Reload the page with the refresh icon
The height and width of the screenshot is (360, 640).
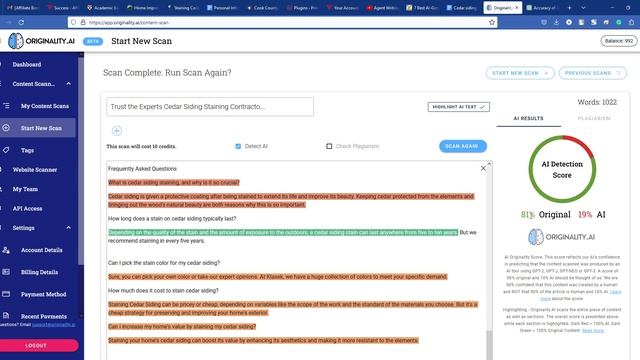[x=21, y=22]
